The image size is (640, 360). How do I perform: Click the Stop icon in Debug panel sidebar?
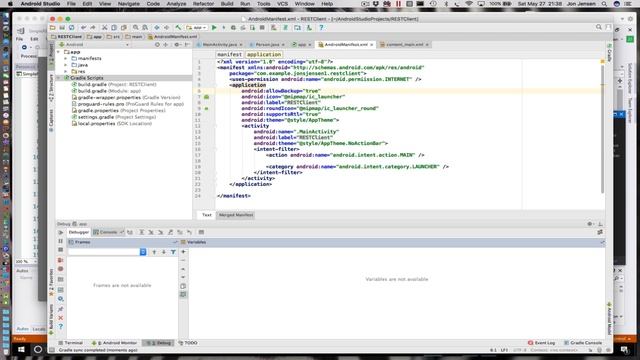[x=60, y=250]
